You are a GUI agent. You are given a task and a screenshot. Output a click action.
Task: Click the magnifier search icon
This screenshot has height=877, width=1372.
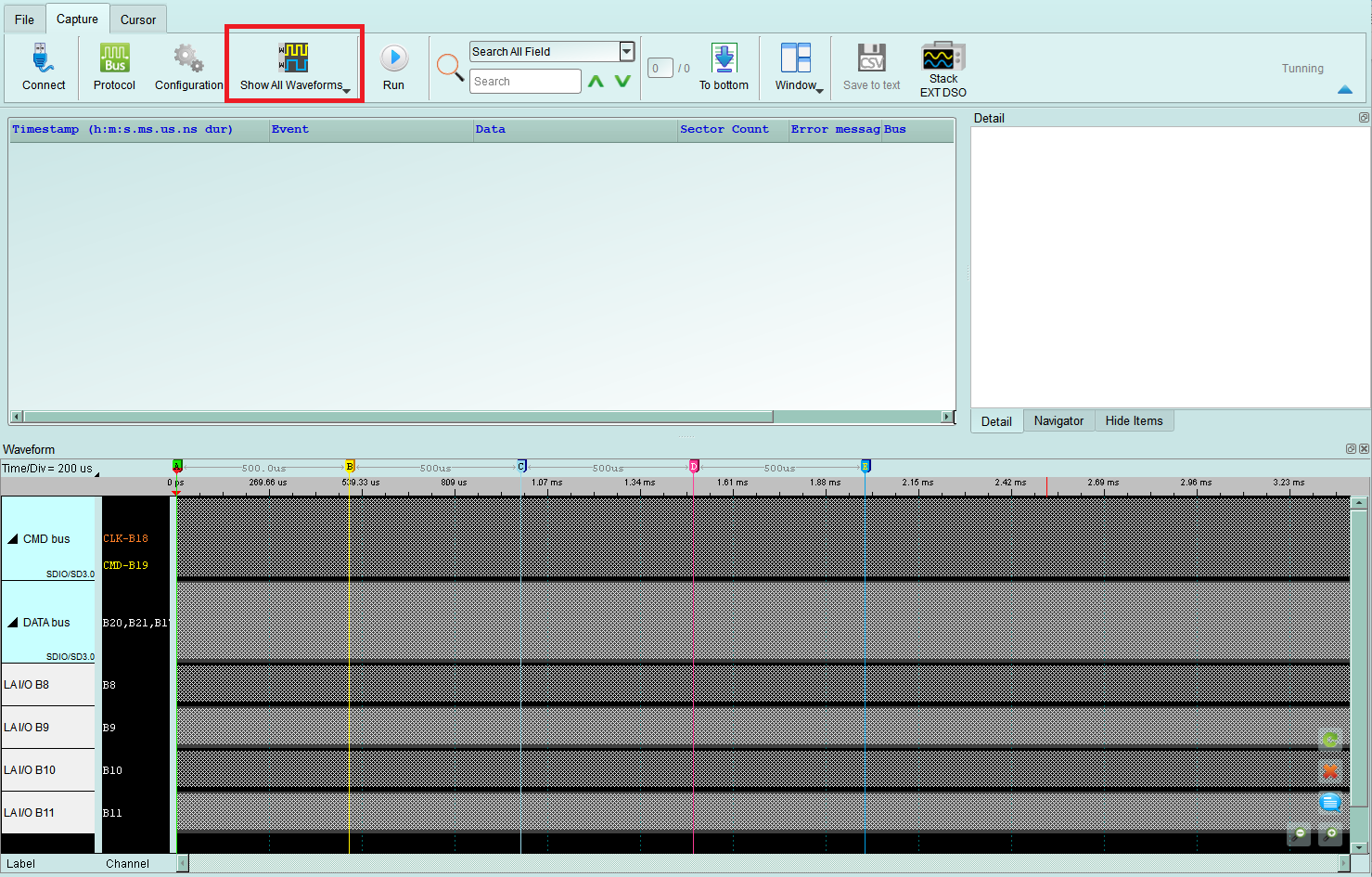pyautogui.click(x=450, y=68)
